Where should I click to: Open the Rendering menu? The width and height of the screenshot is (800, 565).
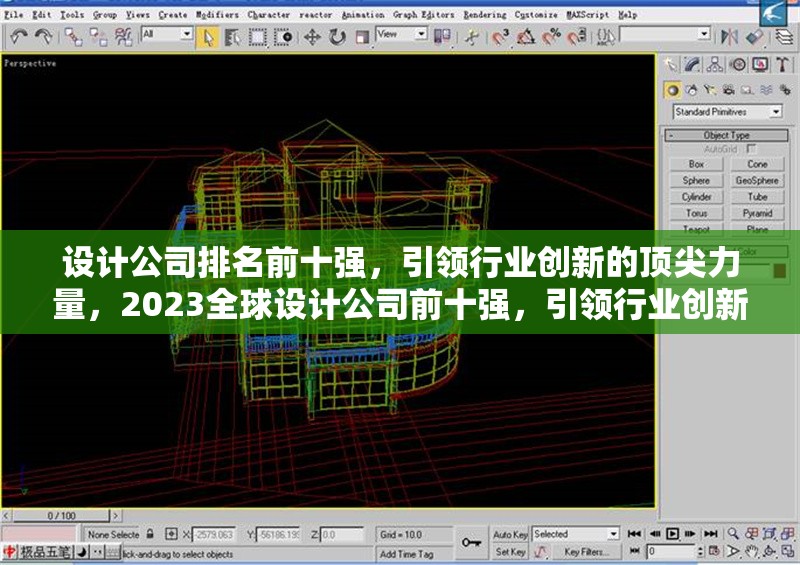pyautogui.click(x=484, y=15)
